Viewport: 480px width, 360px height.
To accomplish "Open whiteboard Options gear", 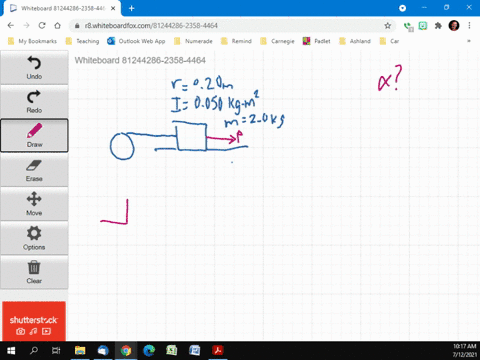I will pos(34,238).
